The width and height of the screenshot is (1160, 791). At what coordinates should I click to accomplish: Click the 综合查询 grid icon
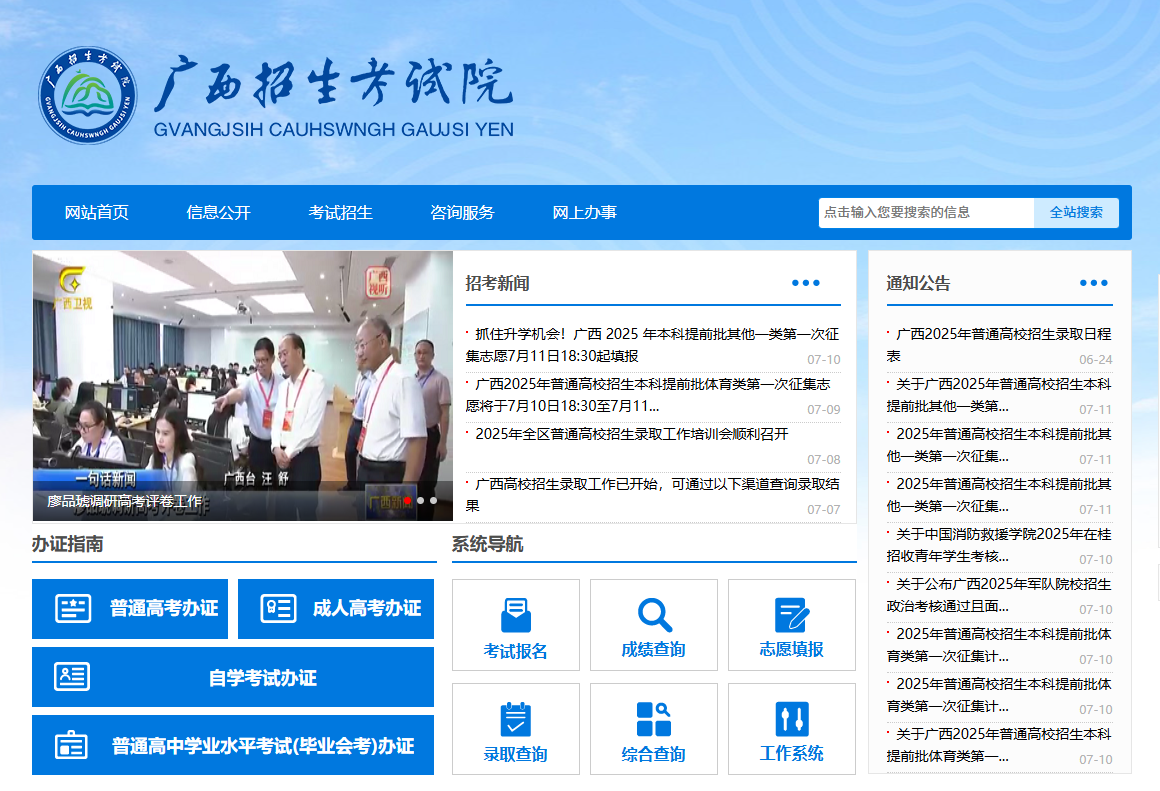tap(654, 718)
